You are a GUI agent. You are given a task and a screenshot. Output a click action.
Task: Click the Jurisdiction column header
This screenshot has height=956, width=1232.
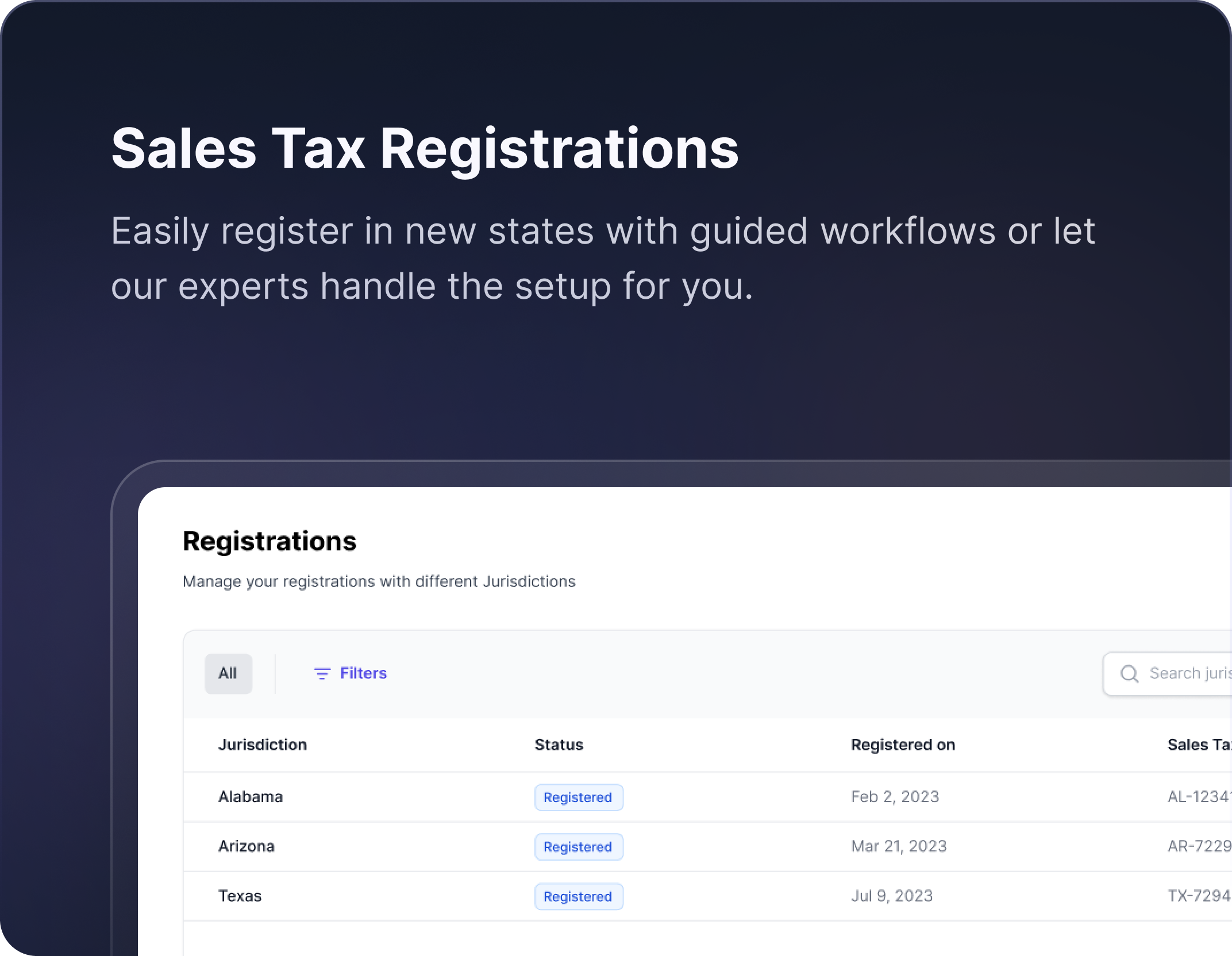(262, 745)
